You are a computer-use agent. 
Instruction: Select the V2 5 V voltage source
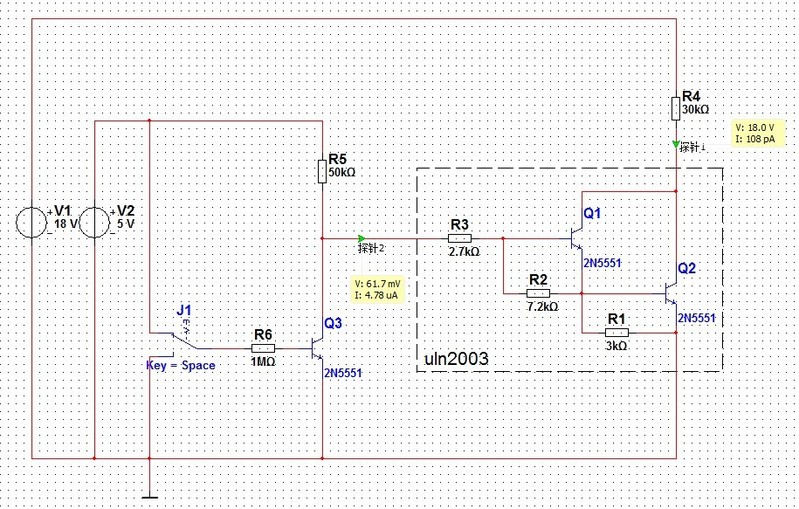[x=94, y=222]
